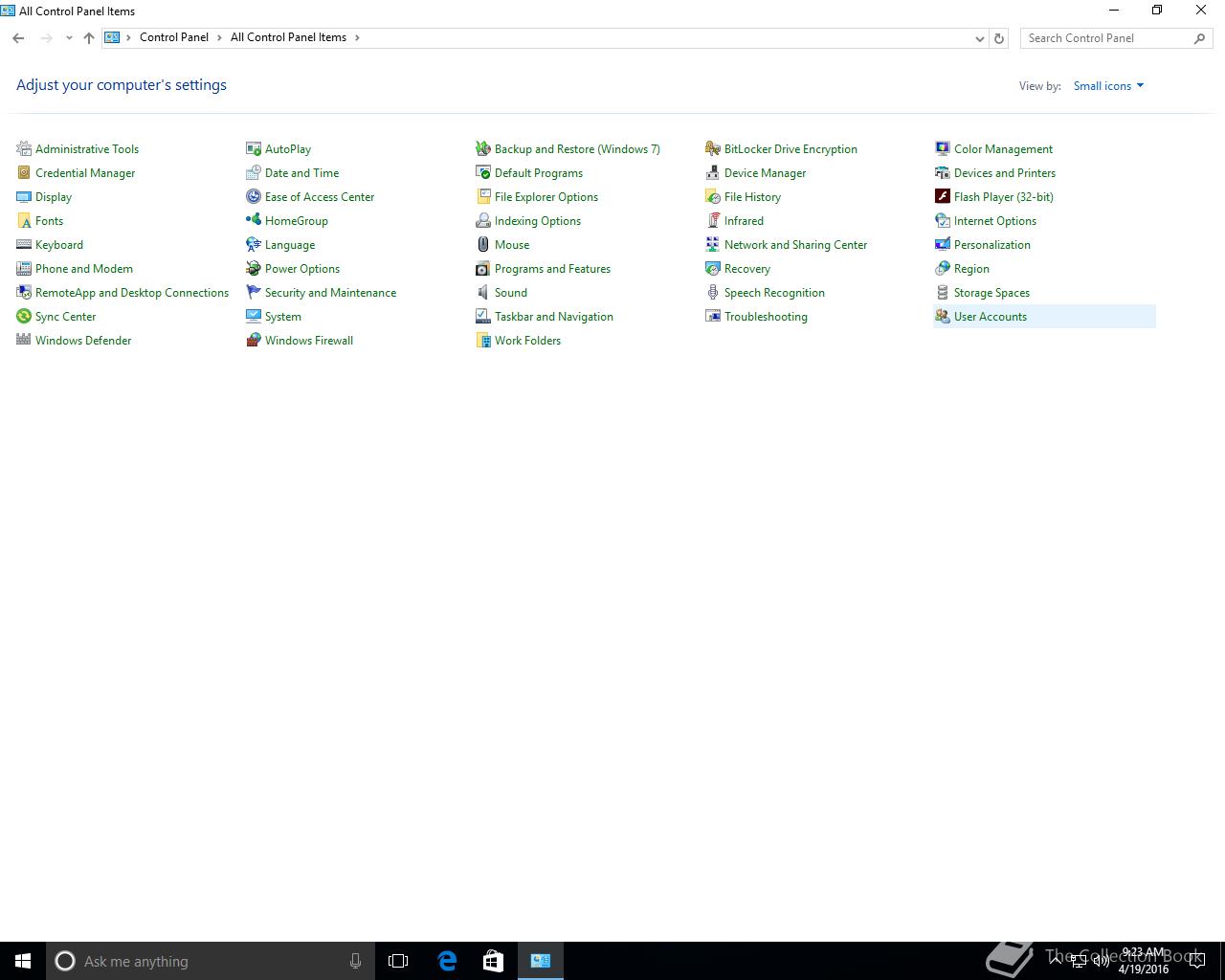This screenshot has width=1225, height=980.
Task: Open the Action Center notifications icon
Action: point(1196,961)
